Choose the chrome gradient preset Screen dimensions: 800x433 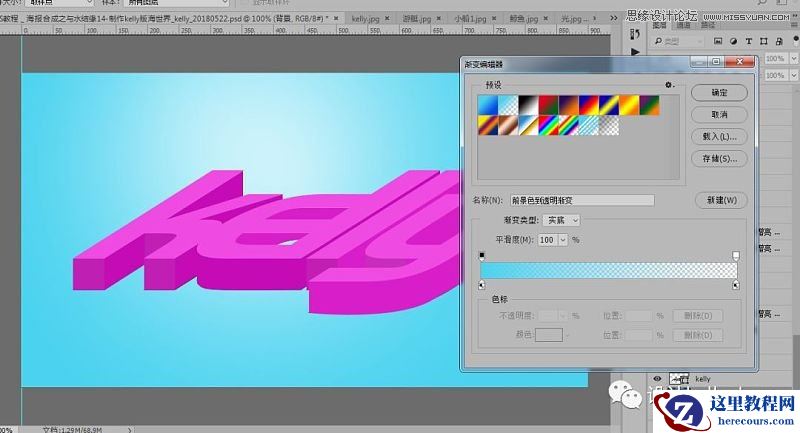click(528, 125)
